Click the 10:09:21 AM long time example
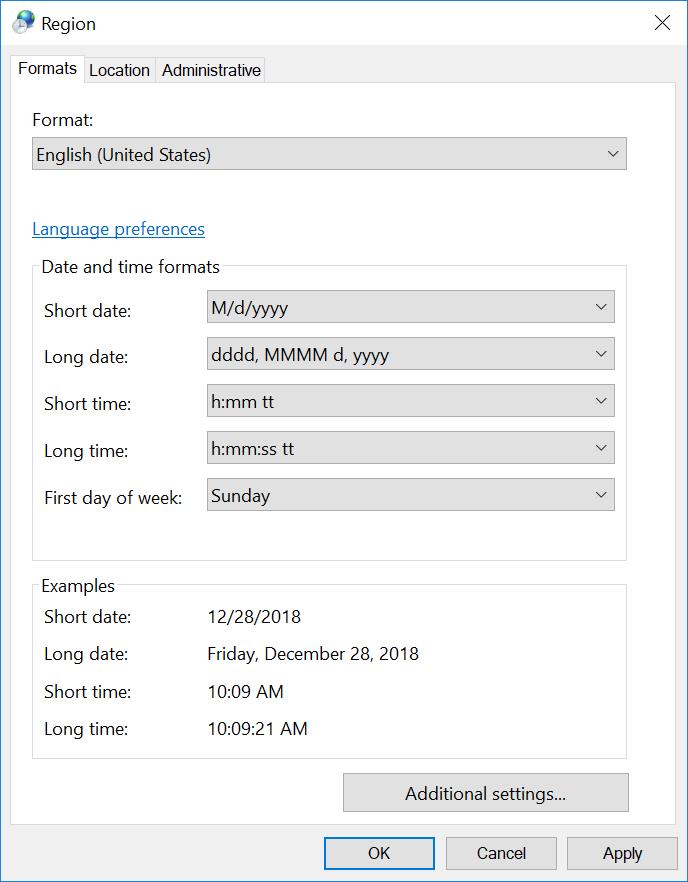Viewport: 688px width, 882px height. coord(257,729)
